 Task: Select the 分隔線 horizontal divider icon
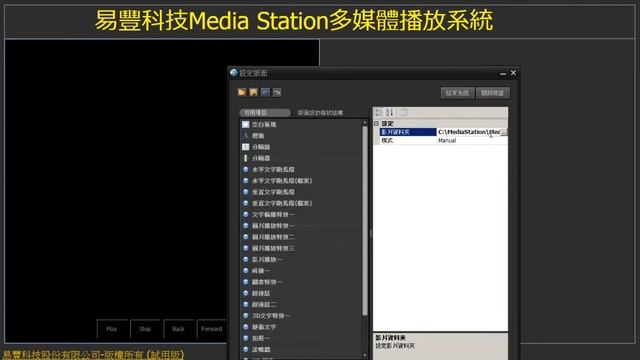[245, 147]
